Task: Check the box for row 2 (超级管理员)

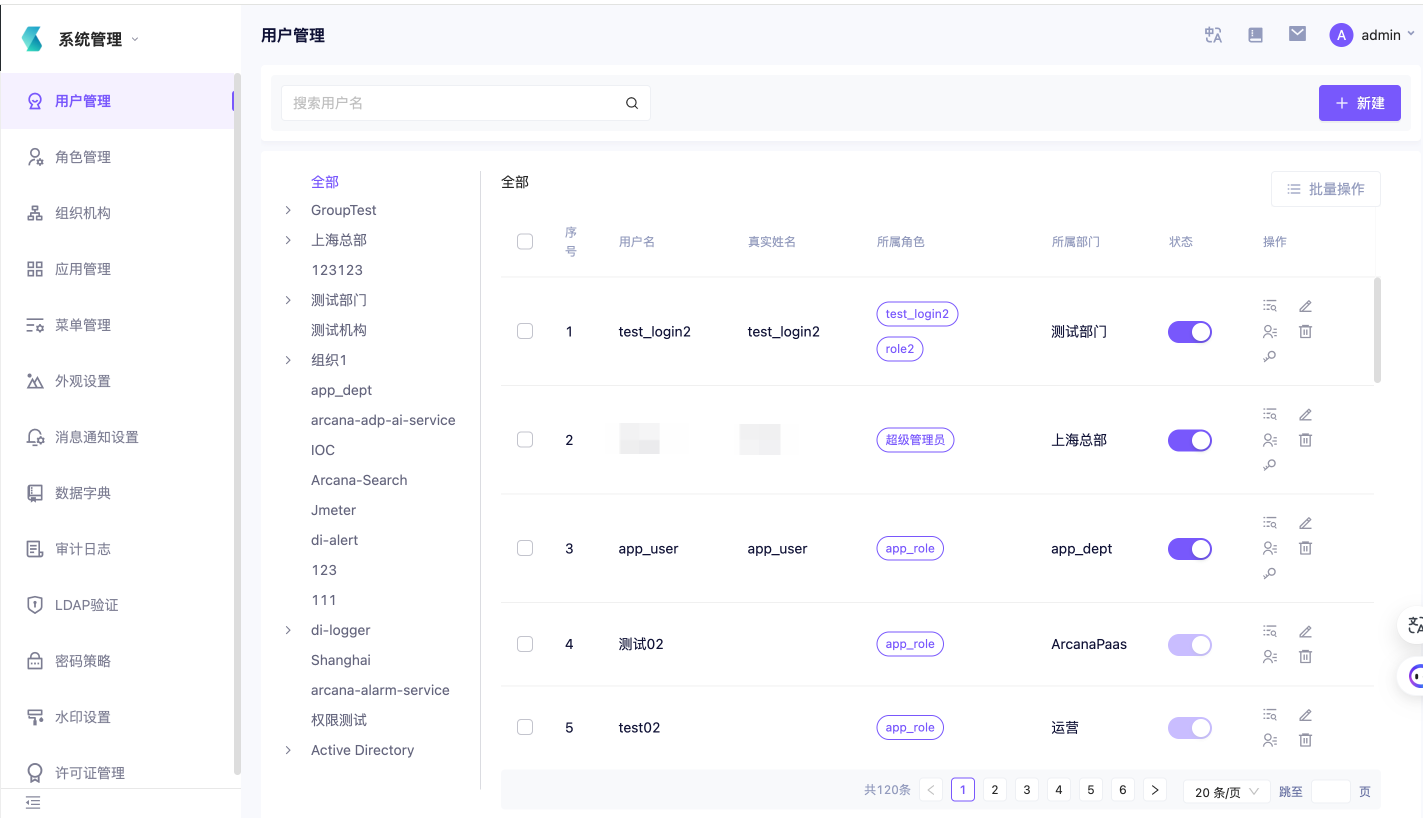Action: tap(525, 440)
